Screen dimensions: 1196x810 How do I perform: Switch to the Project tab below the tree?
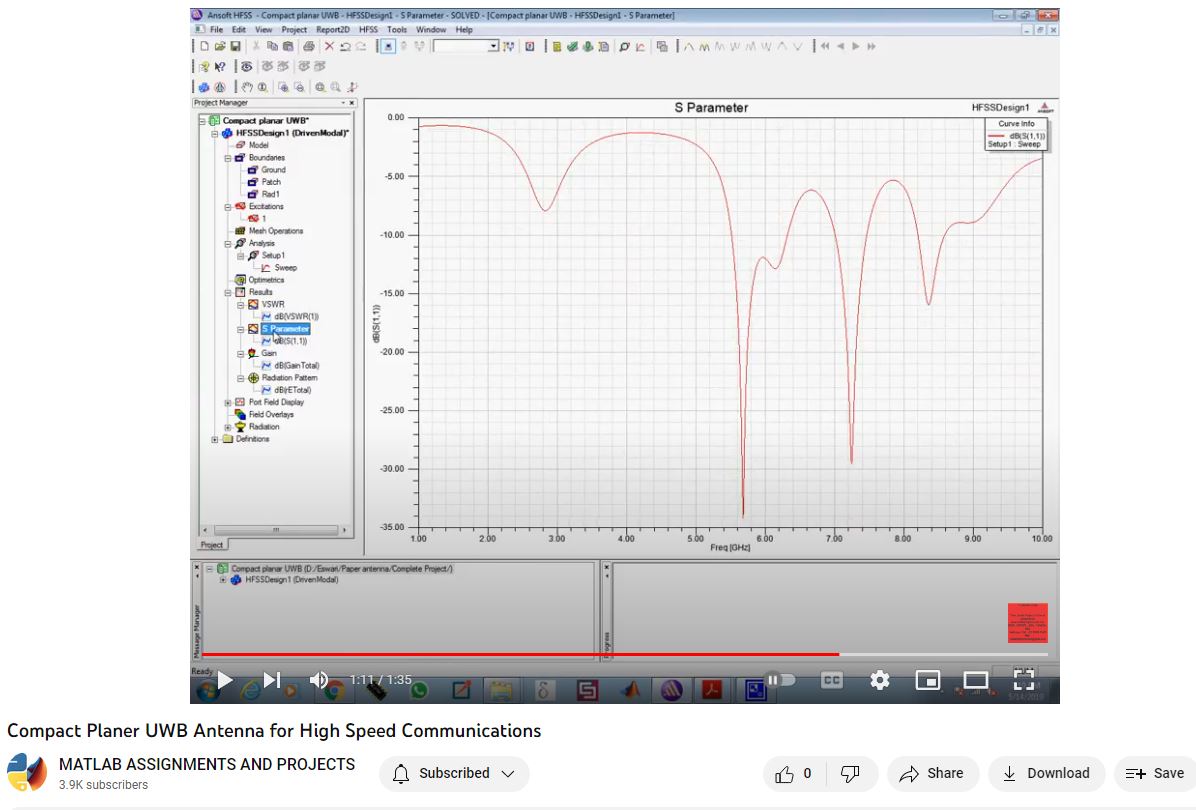pos(211,545)
